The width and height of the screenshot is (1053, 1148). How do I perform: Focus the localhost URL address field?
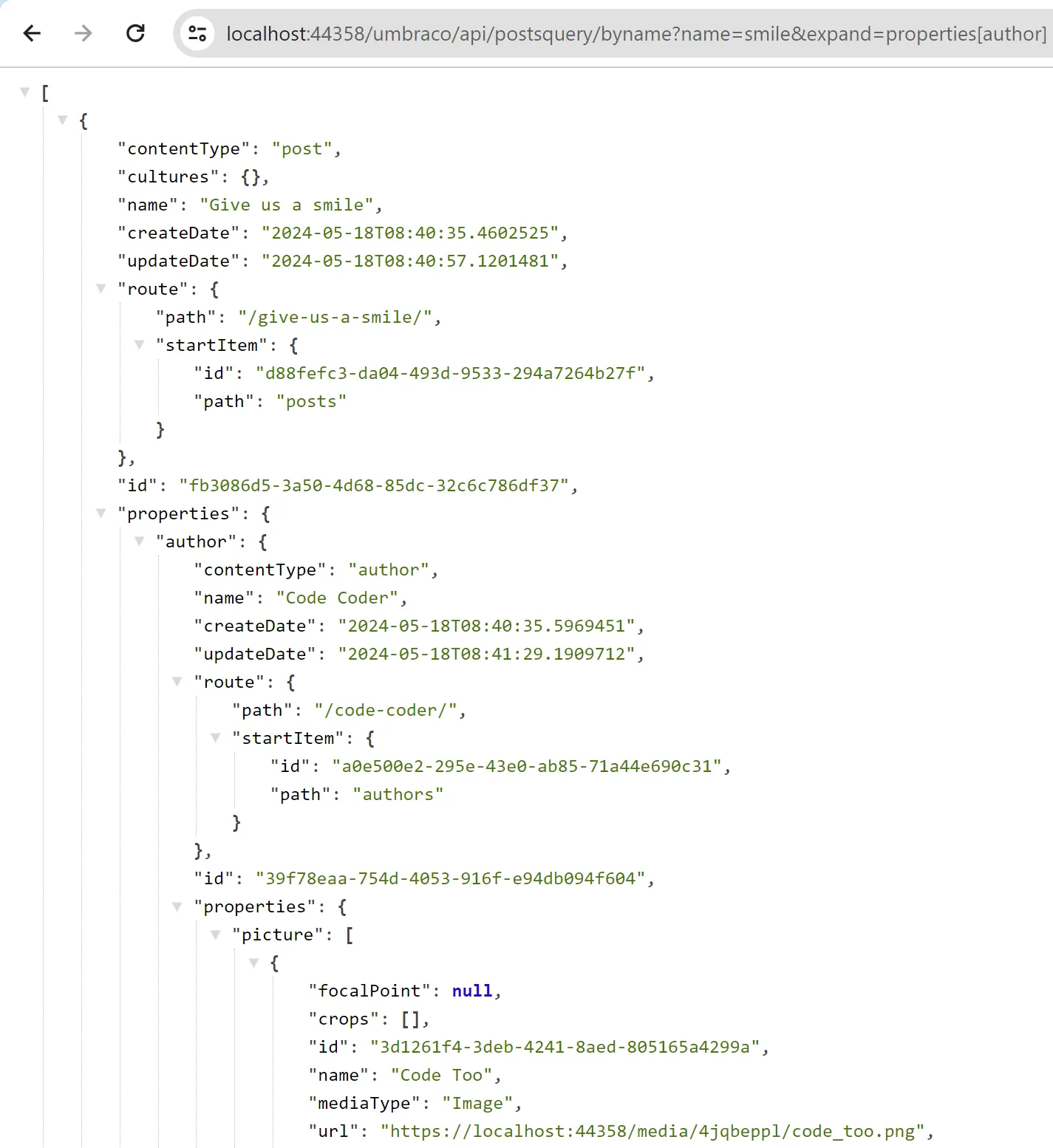click(x=635, y=34)
